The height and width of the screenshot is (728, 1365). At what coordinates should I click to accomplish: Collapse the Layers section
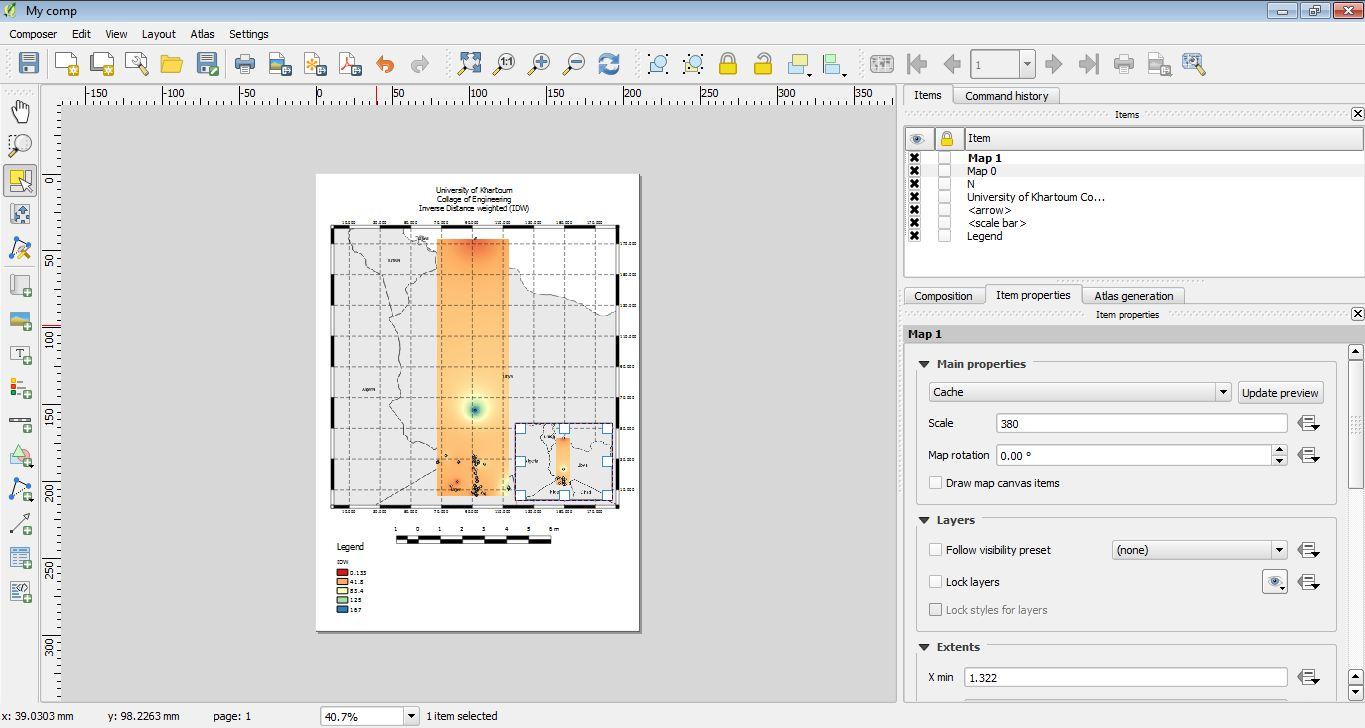pyautogui.click(x=924, y=520)
